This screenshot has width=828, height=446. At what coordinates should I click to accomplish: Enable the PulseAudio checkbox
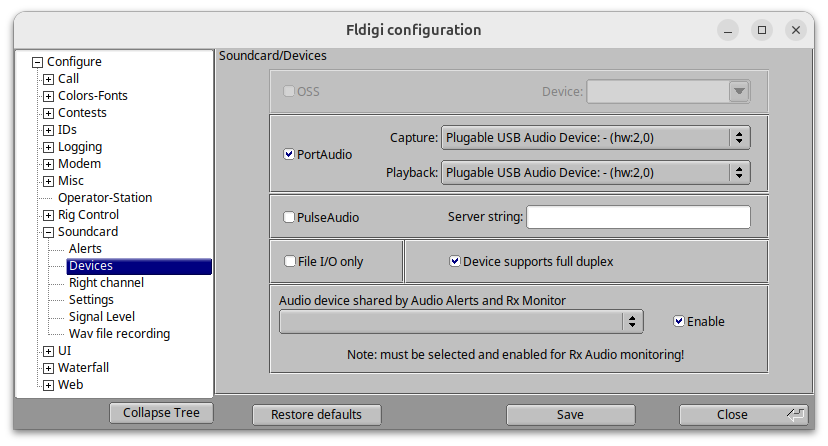pyautogui.click(x=289, y=217)
